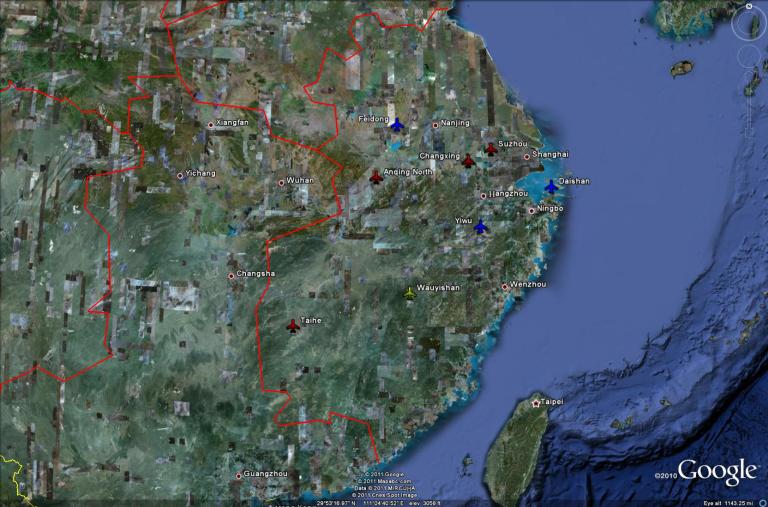768x507 pixels.
Task: Select the red Suzhou airplane placemark
Action: [490, 149]
